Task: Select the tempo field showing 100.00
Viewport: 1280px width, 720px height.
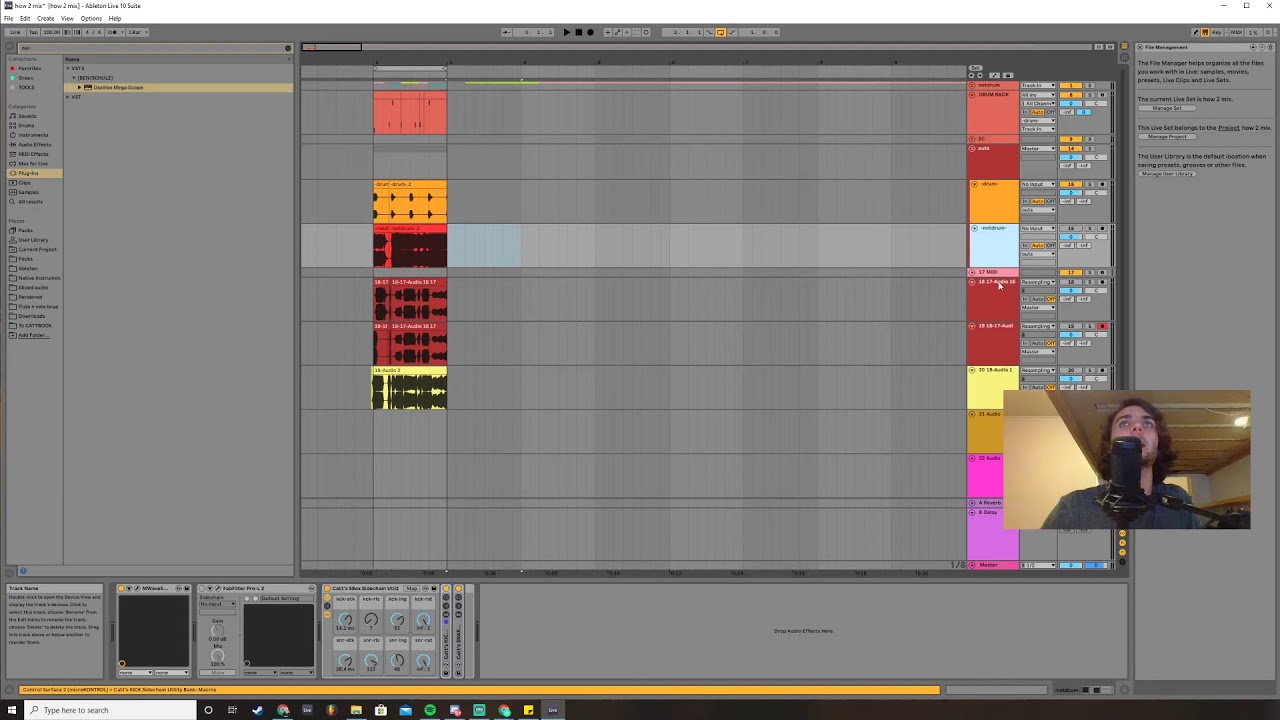Action: coord(52,32)
